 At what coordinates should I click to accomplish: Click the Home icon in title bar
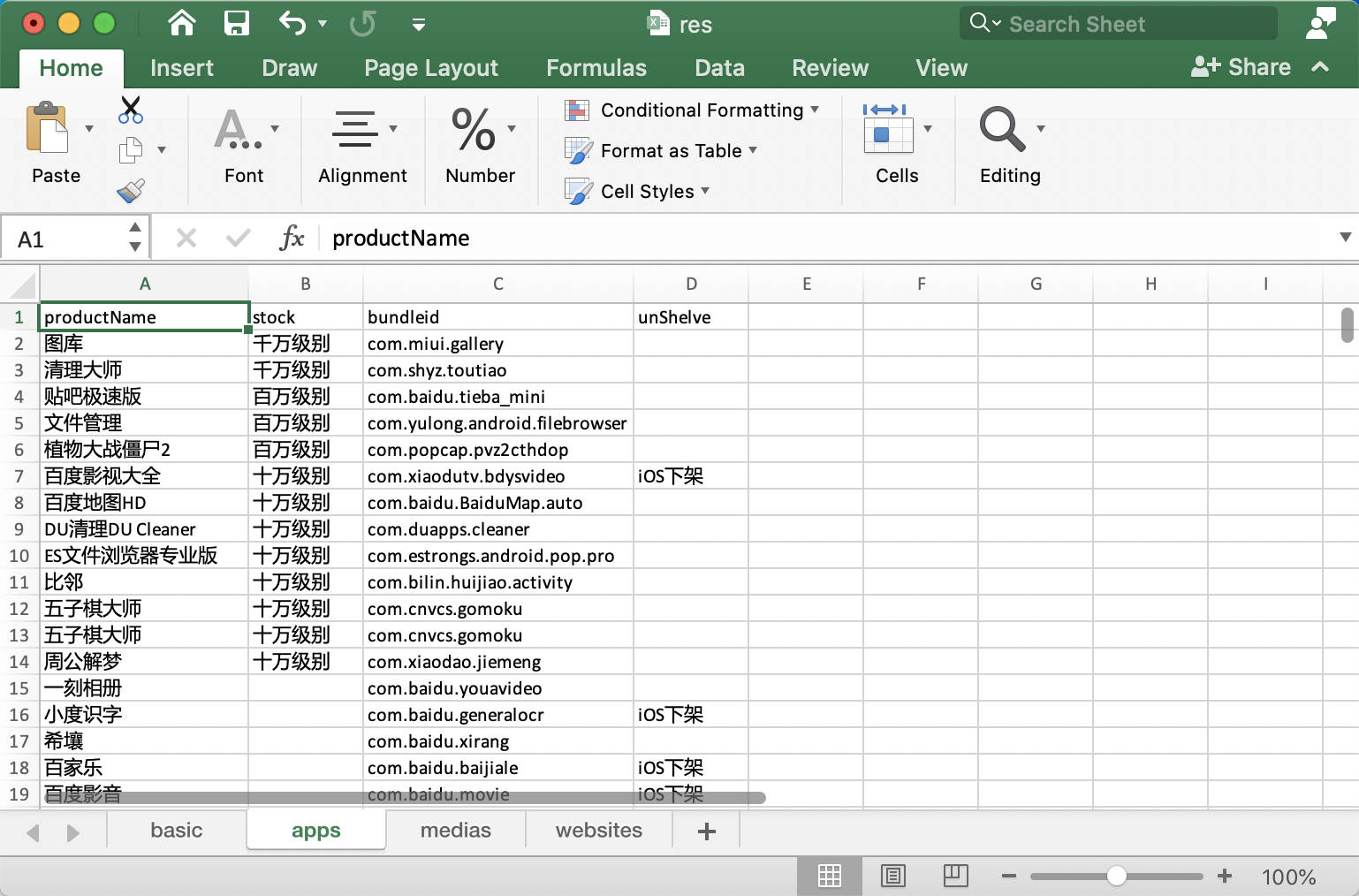coord(182,23)
